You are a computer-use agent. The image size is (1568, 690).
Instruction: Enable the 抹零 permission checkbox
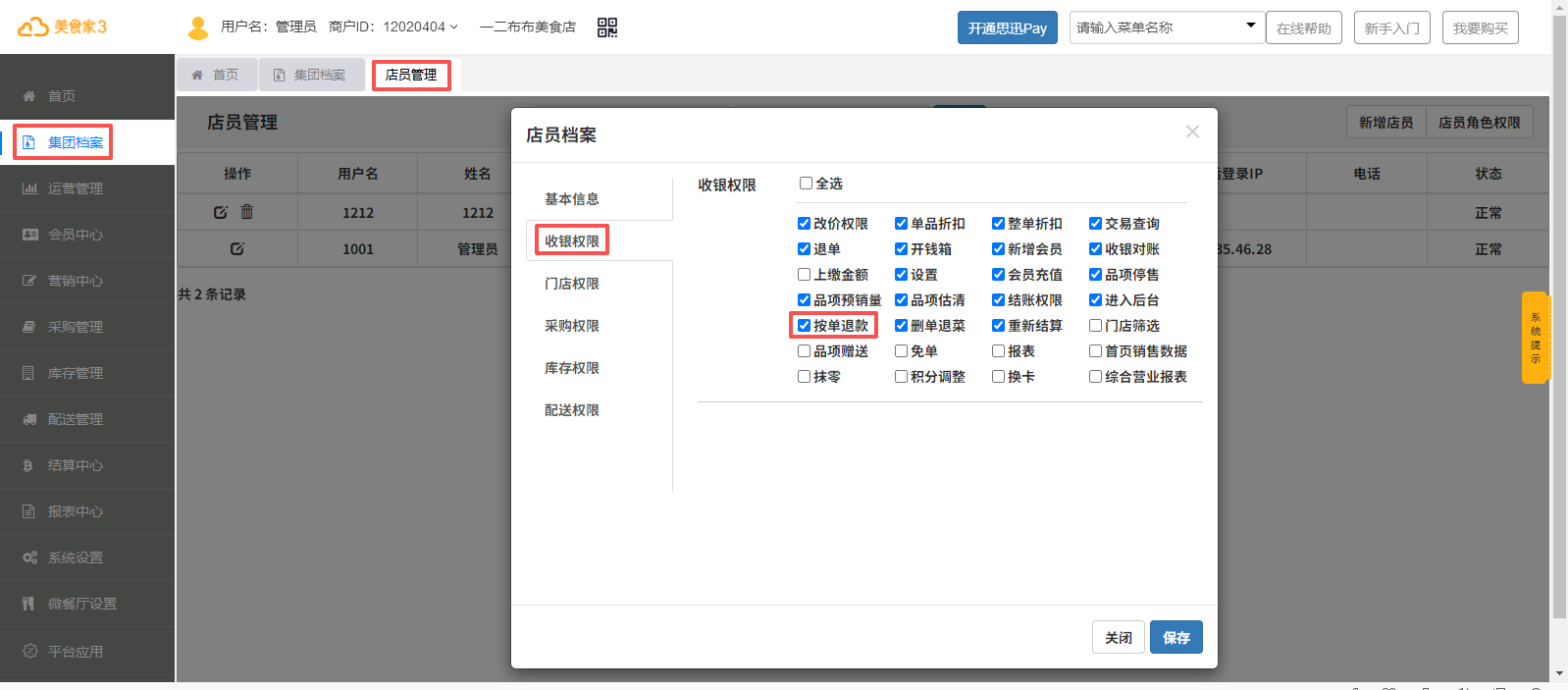804,377
